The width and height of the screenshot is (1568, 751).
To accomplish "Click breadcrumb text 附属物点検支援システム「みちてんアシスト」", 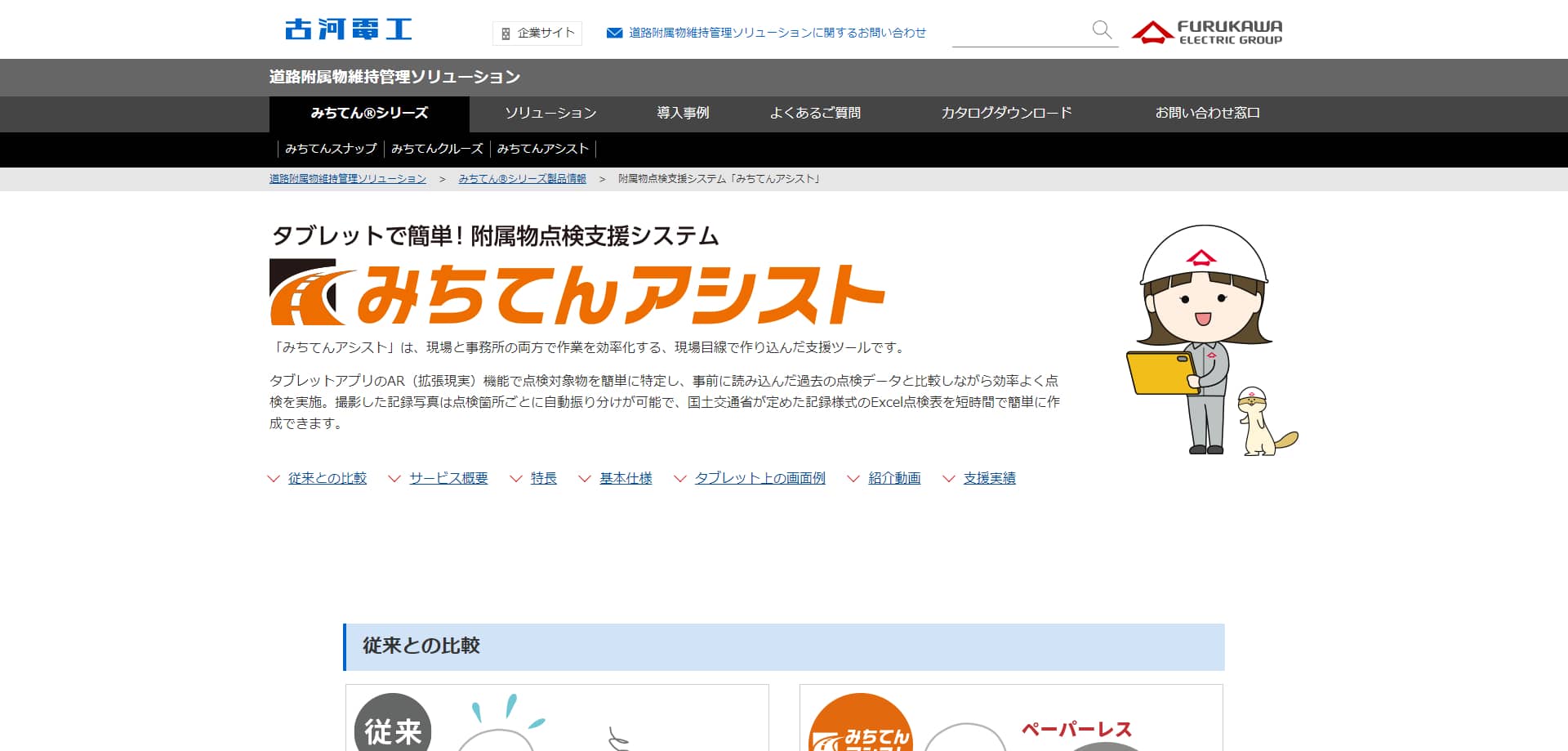I will [x=719, y=179].
